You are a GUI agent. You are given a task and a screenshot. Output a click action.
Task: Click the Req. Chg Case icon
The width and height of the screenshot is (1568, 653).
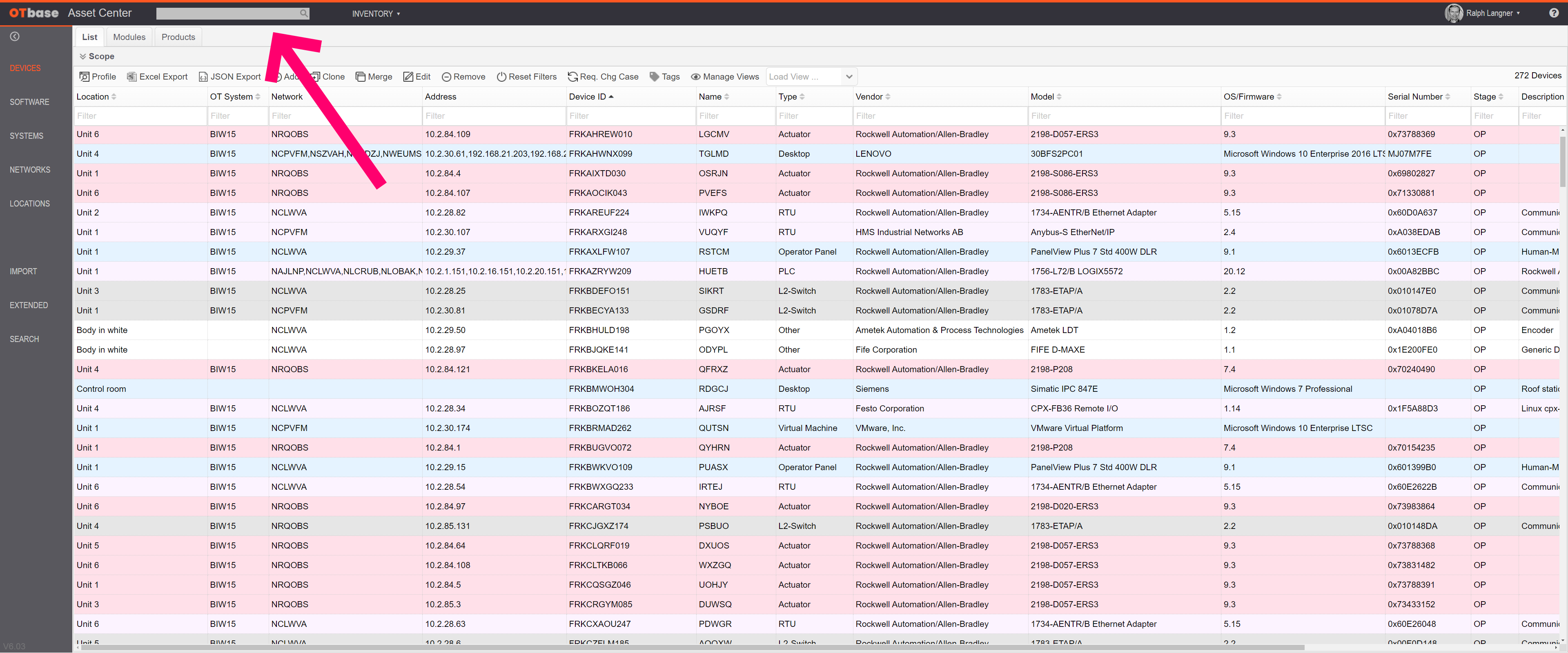tap(573, 77)
